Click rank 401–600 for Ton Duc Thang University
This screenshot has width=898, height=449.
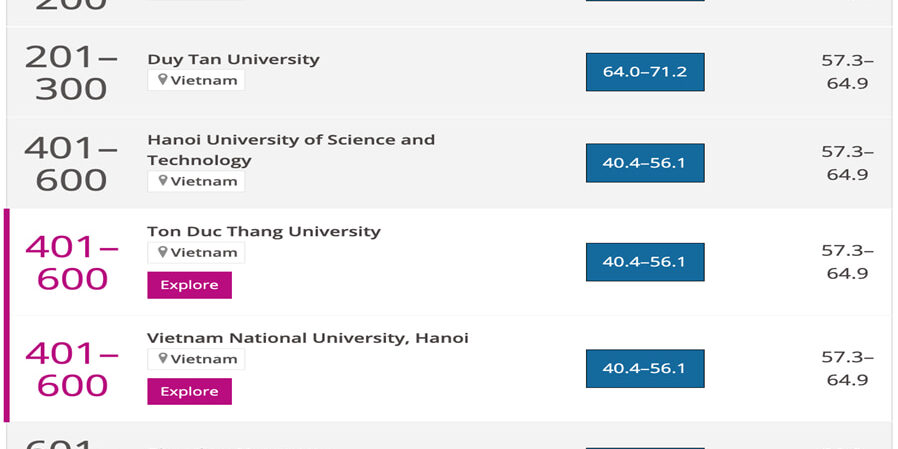(x=71, y=262)
